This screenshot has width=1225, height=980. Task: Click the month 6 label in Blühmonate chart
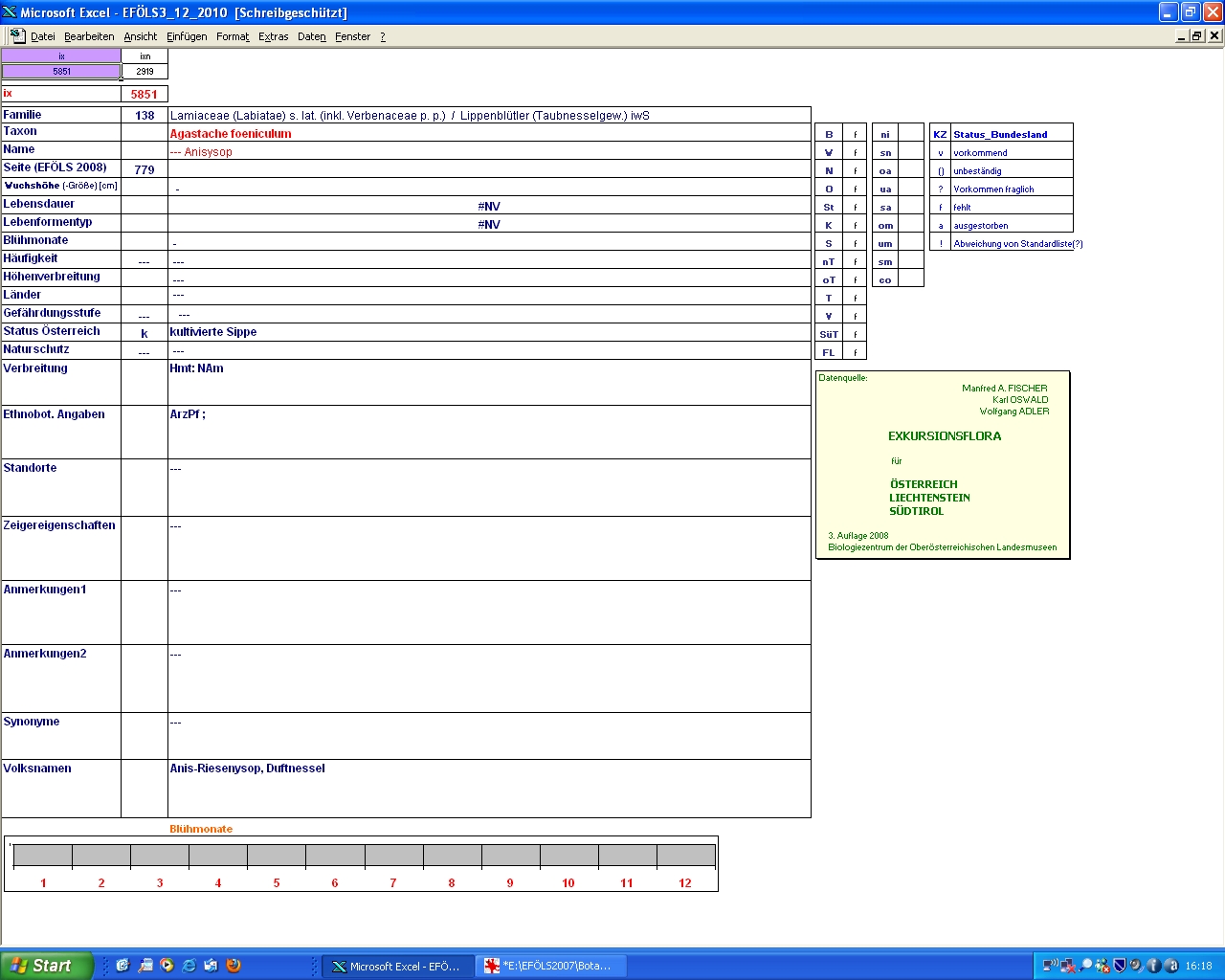click(335, 882)
